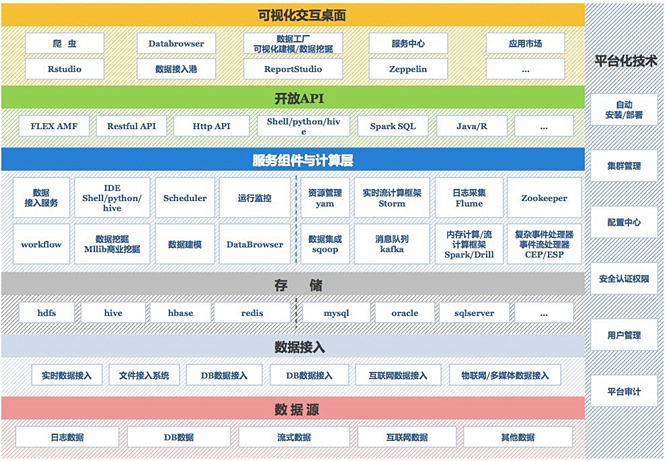This screenshot has width=666, height=461.
Task: Select the 爬虫 box
Action: click(x=65, y=43)
